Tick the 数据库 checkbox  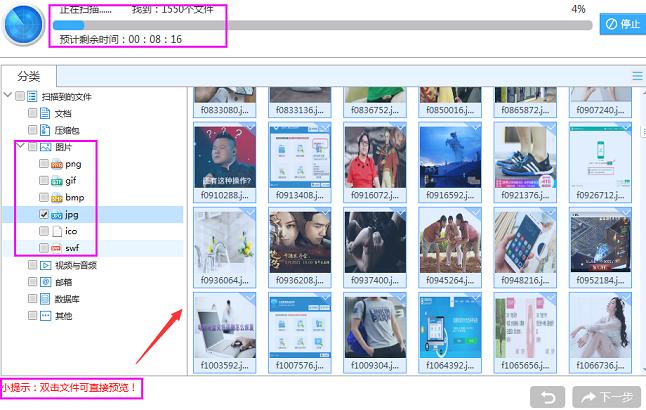click(33, 298)
